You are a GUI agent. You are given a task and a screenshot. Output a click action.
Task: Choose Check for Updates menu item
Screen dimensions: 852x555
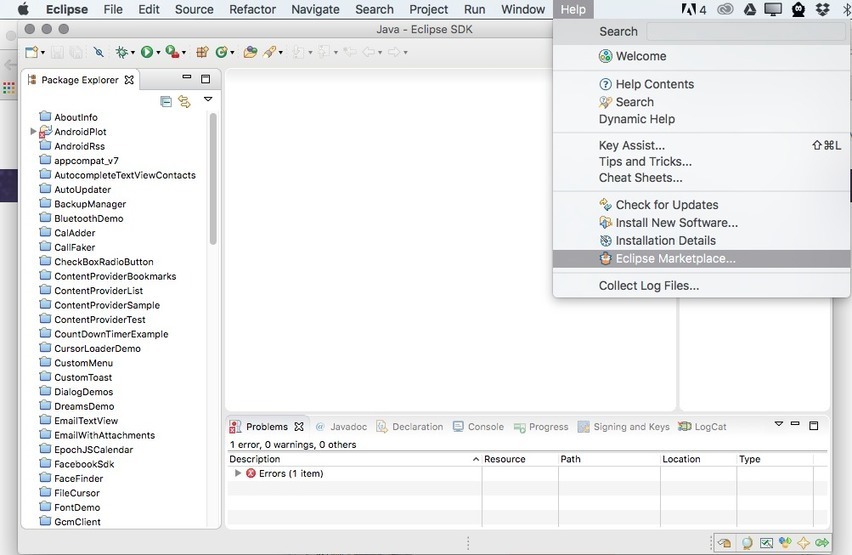pyautogui.click(x=701, y=205)
